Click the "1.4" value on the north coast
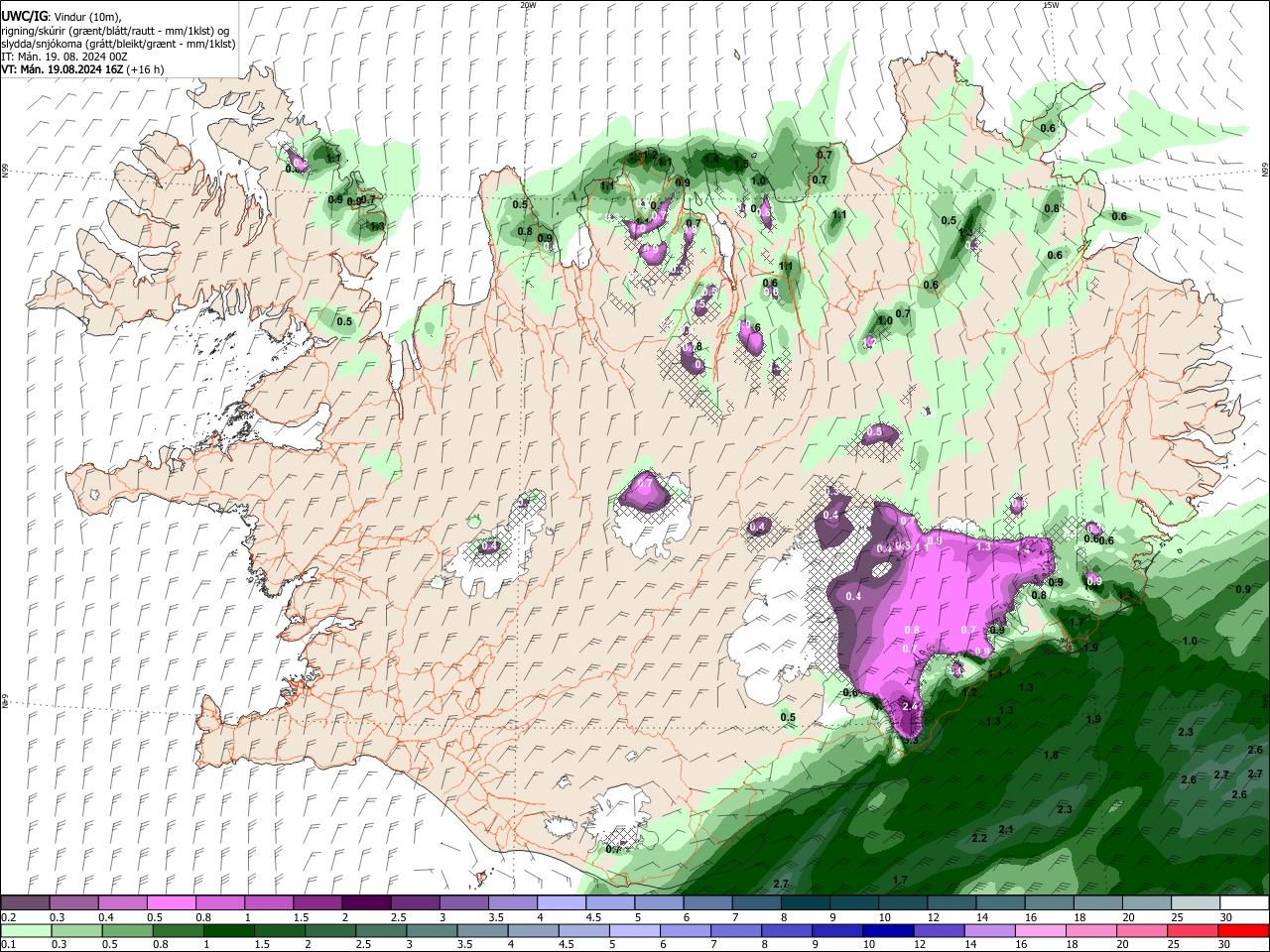The image size is (1270, 952). pos(711,159)
